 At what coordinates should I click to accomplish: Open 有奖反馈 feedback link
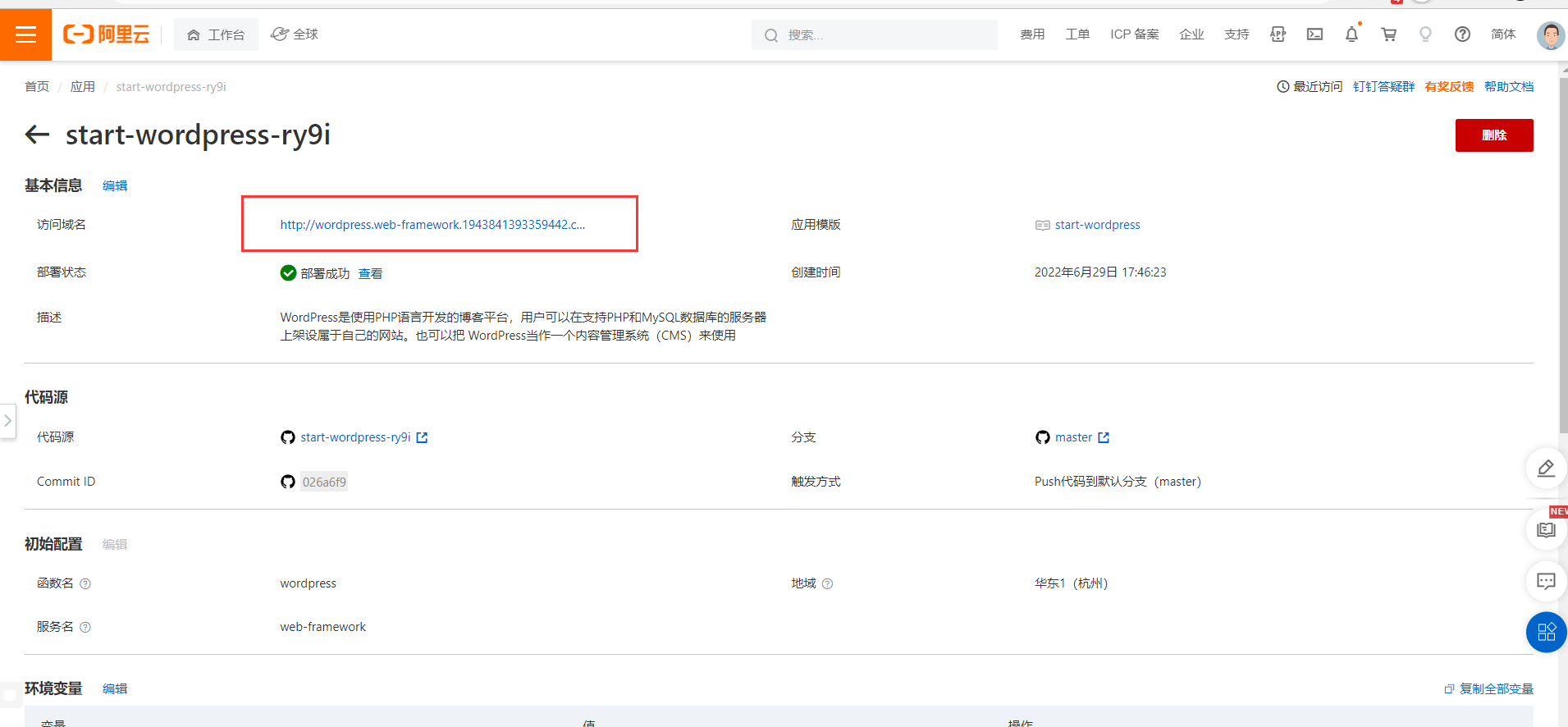[x=1449, y=87]
